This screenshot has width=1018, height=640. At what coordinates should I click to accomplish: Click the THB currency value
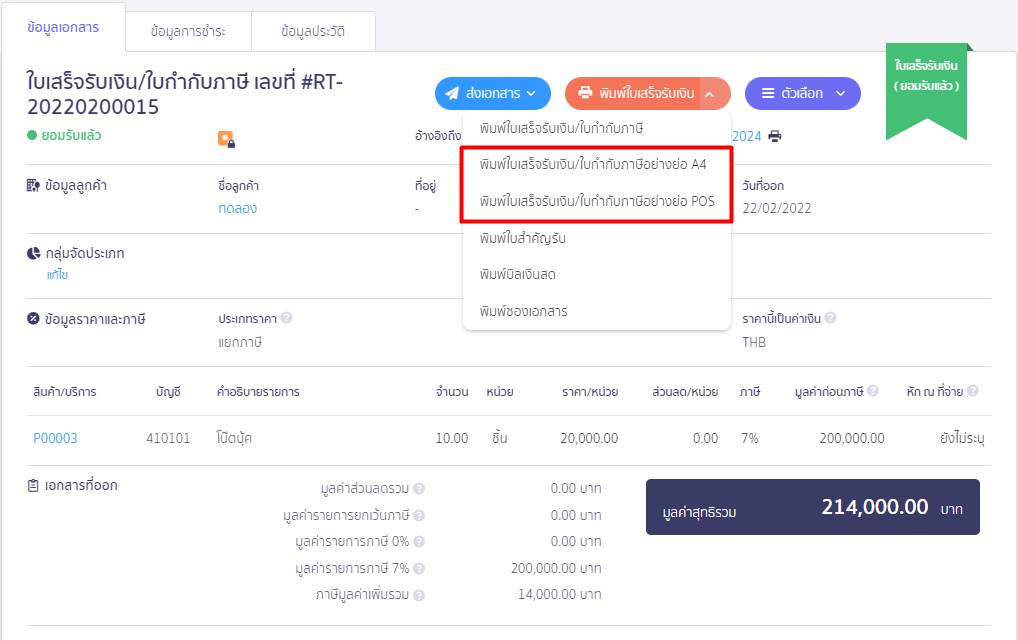[x=754, y=342]
